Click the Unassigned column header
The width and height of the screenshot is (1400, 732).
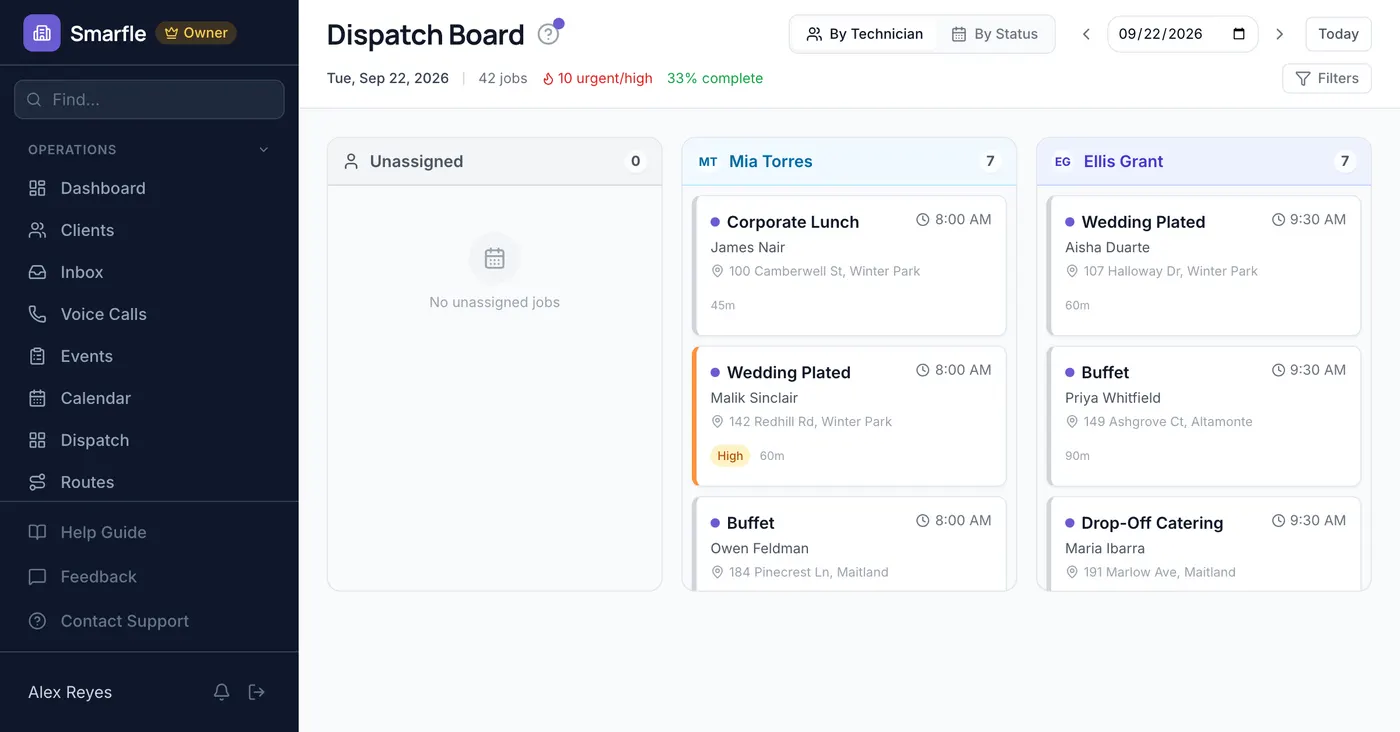click(494, 161)
